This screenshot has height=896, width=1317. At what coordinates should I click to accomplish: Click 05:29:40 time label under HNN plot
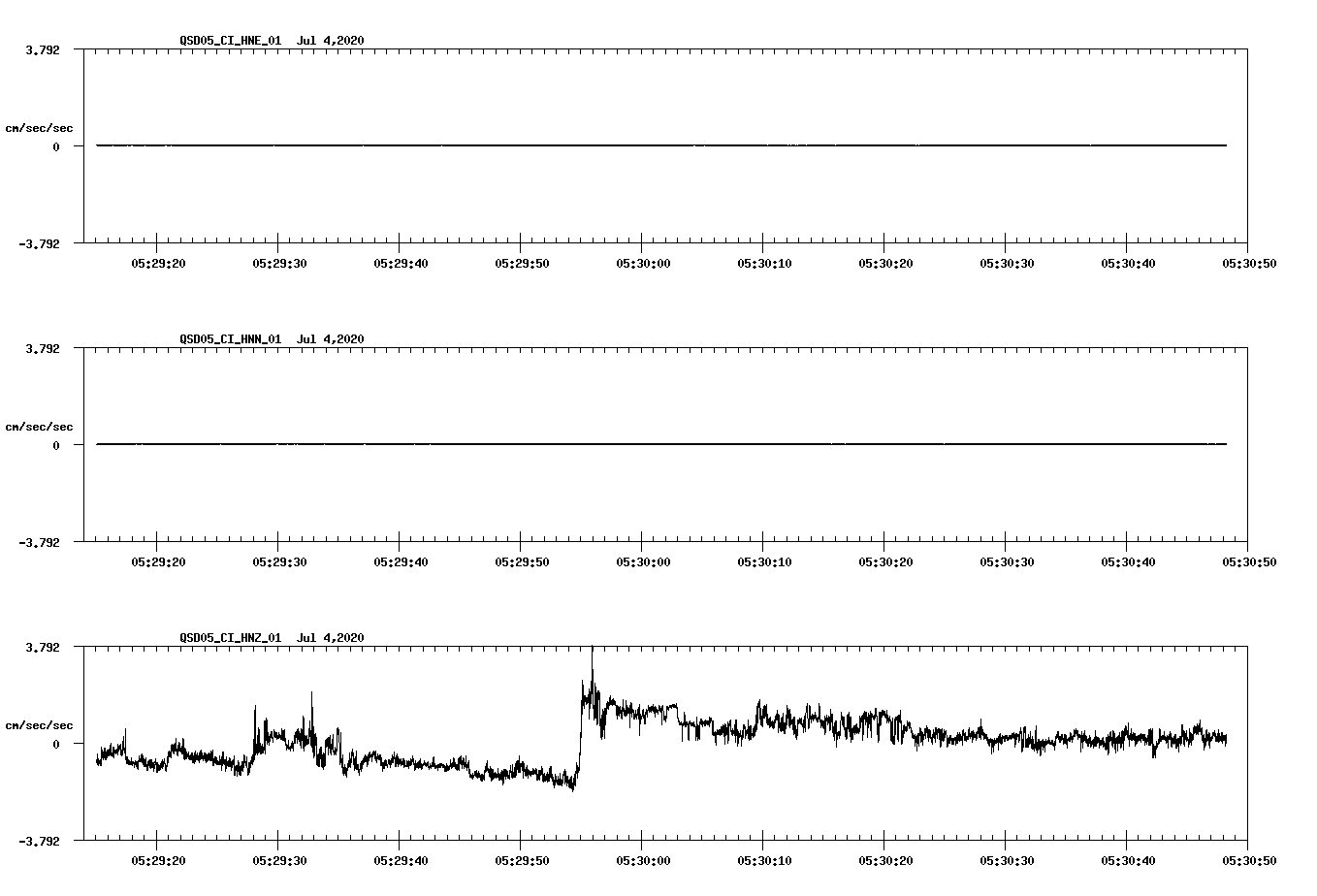[x=402, y=561]
